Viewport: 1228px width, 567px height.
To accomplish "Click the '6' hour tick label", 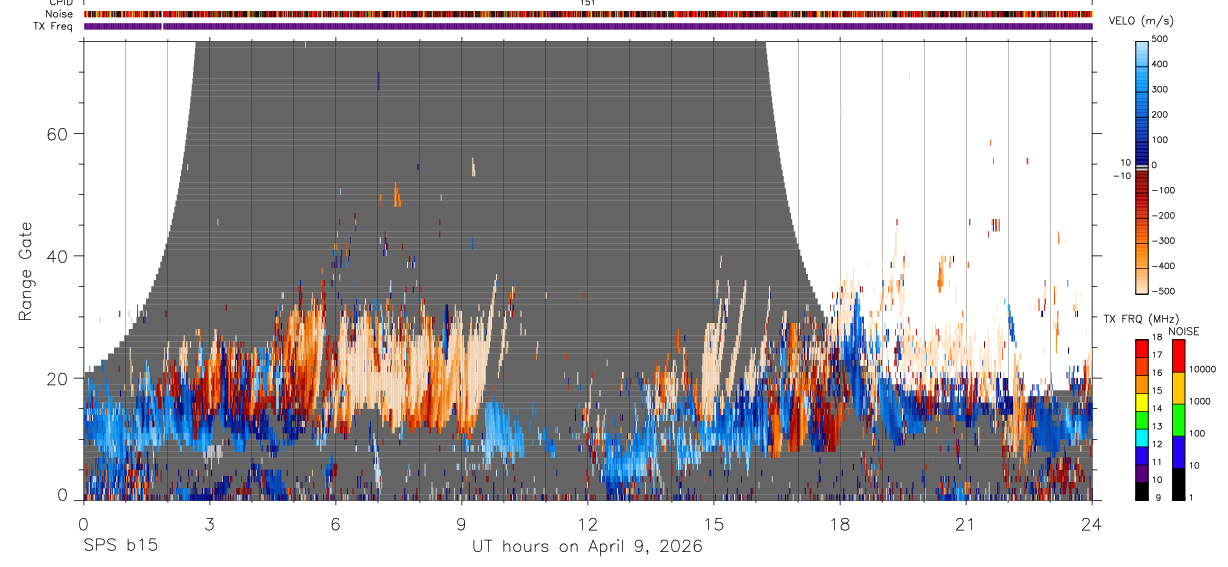I will (335, 524).
